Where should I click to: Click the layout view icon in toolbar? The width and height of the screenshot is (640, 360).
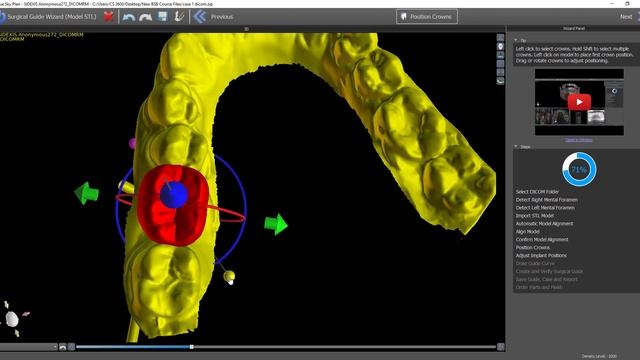click(x=162, y=16)
